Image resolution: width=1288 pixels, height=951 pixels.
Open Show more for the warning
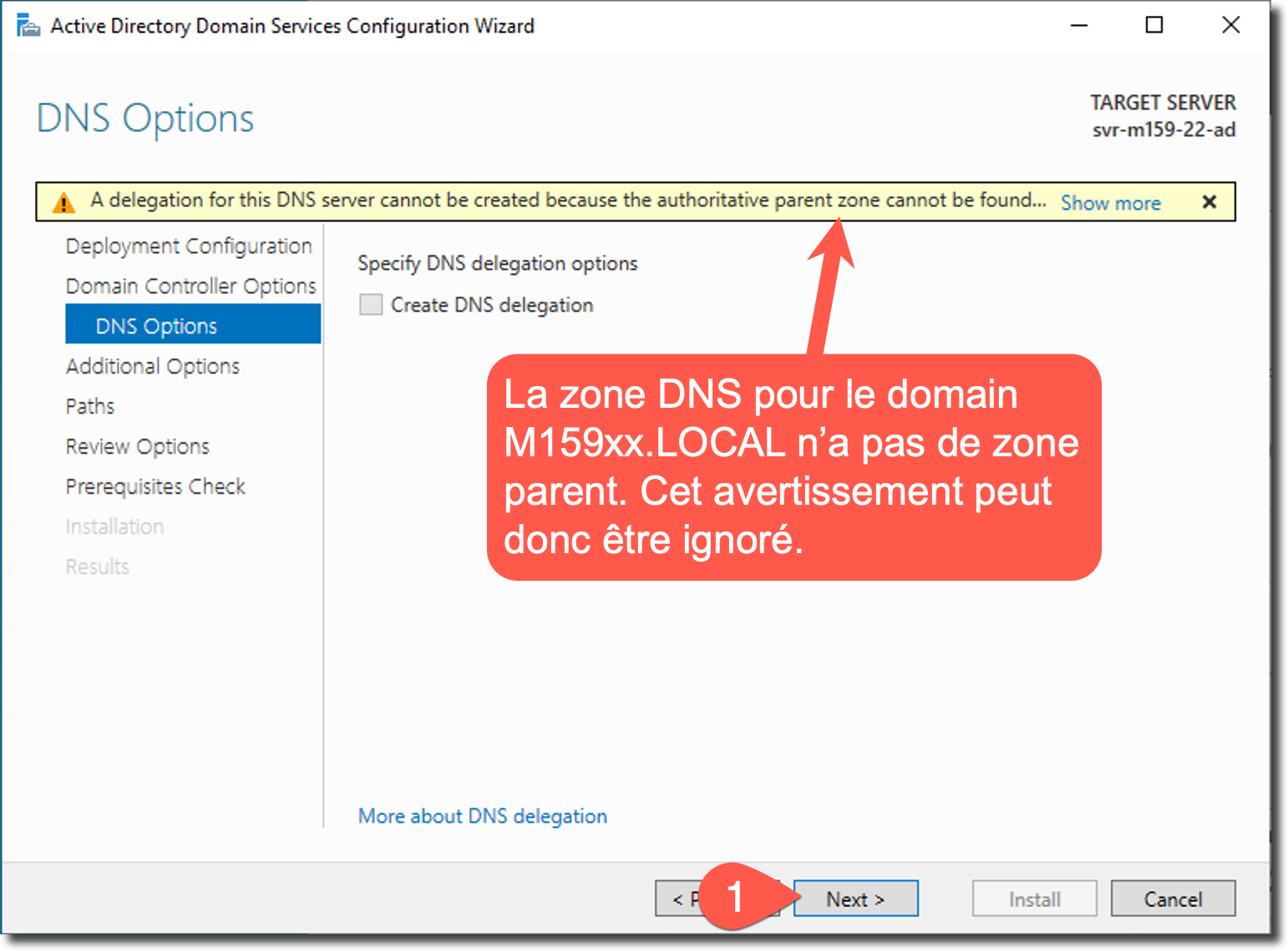click(x=1110, y=203)
